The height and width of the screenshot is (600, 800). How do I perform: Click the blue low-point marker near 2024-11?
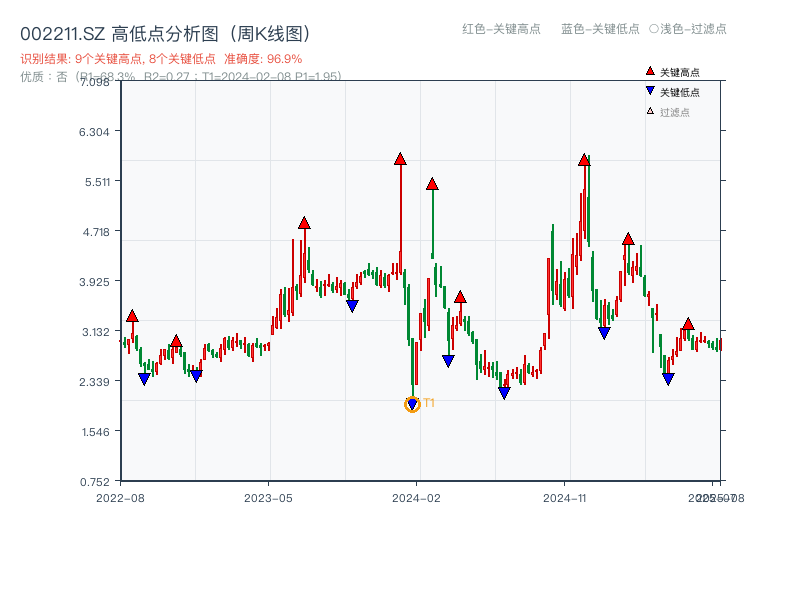click(x=604, y=330)
